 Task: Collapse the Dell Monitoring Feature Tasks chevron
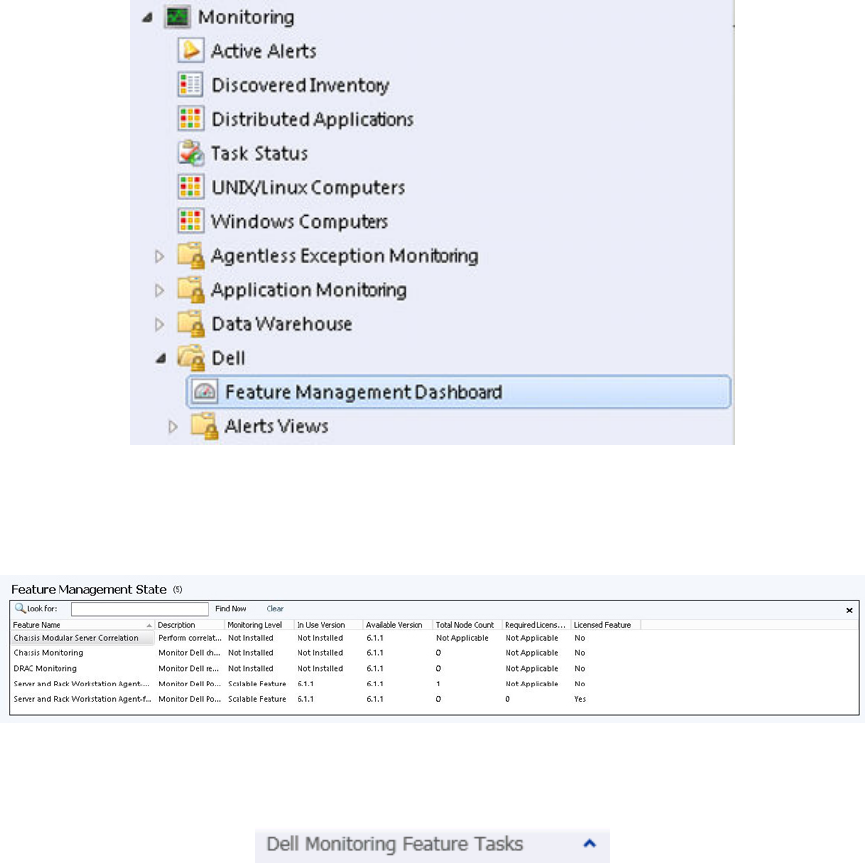click(x=590, y=843)
